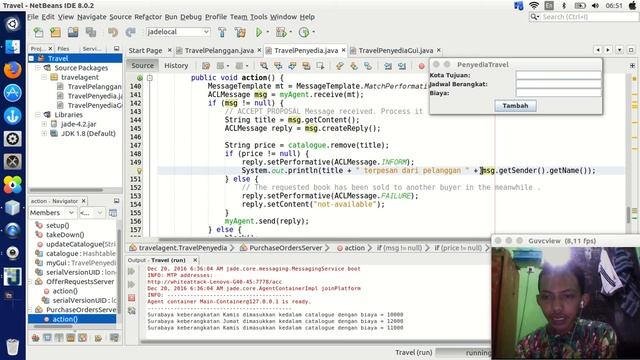The height and width of the screenshot is (360, 640).
Task: Click Find Next Occurrence icon
Action: [292, 66]
